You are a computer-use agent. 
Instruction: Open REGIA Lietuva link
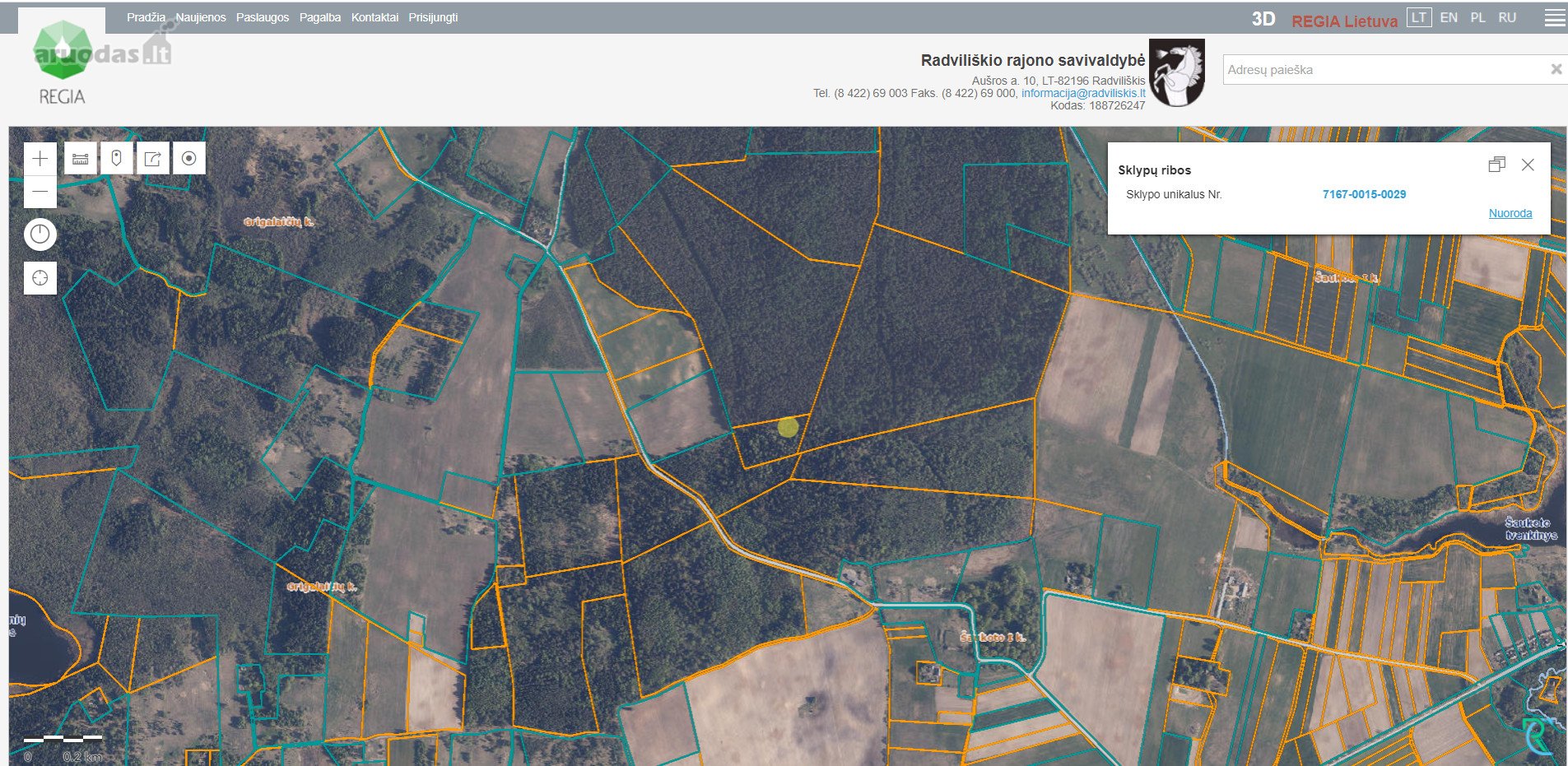1344,21
